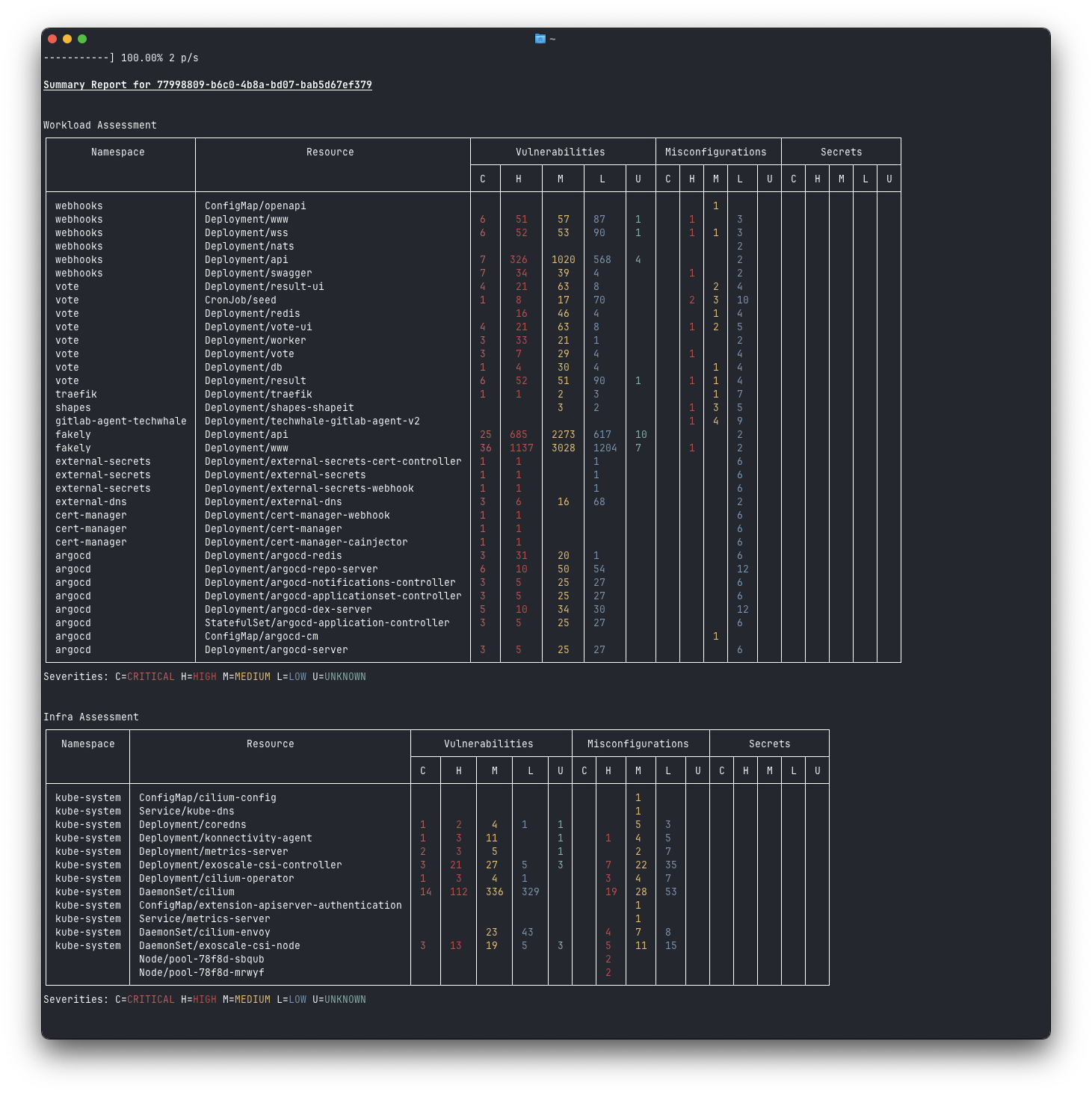Click 'StatefulSet/argocd-application-controller' resource name
This screenshot has width=1092, height=1094.
point(327,623)
